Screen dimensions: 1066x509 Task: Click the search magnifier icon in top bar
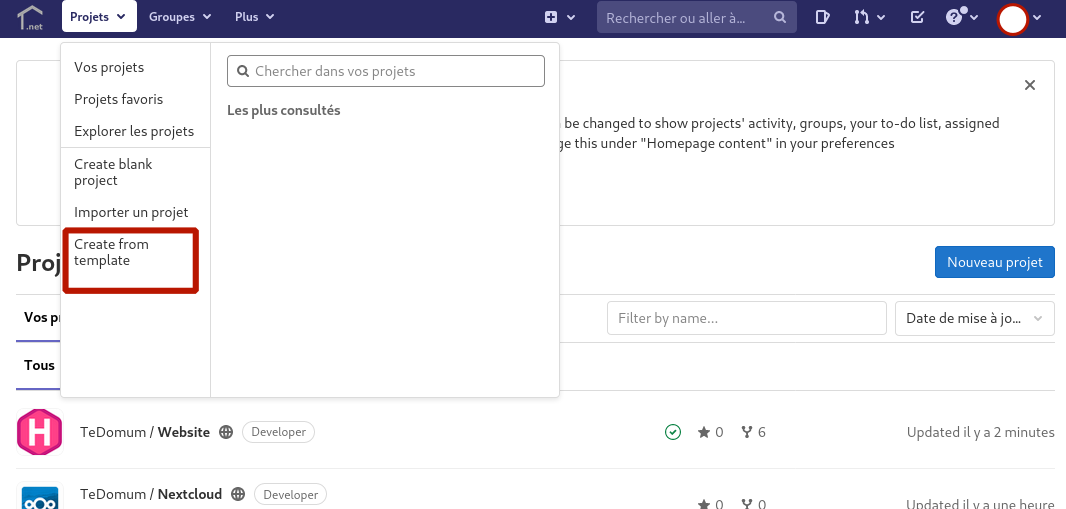780,17
